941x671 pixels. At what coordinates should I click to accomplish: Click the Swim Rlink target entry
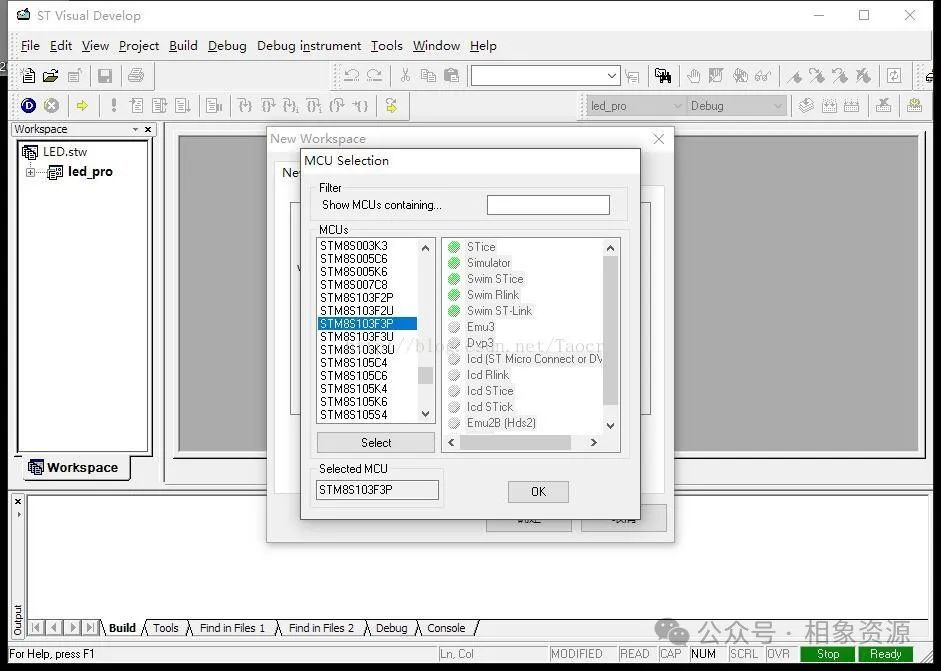(x=493, y=295)
